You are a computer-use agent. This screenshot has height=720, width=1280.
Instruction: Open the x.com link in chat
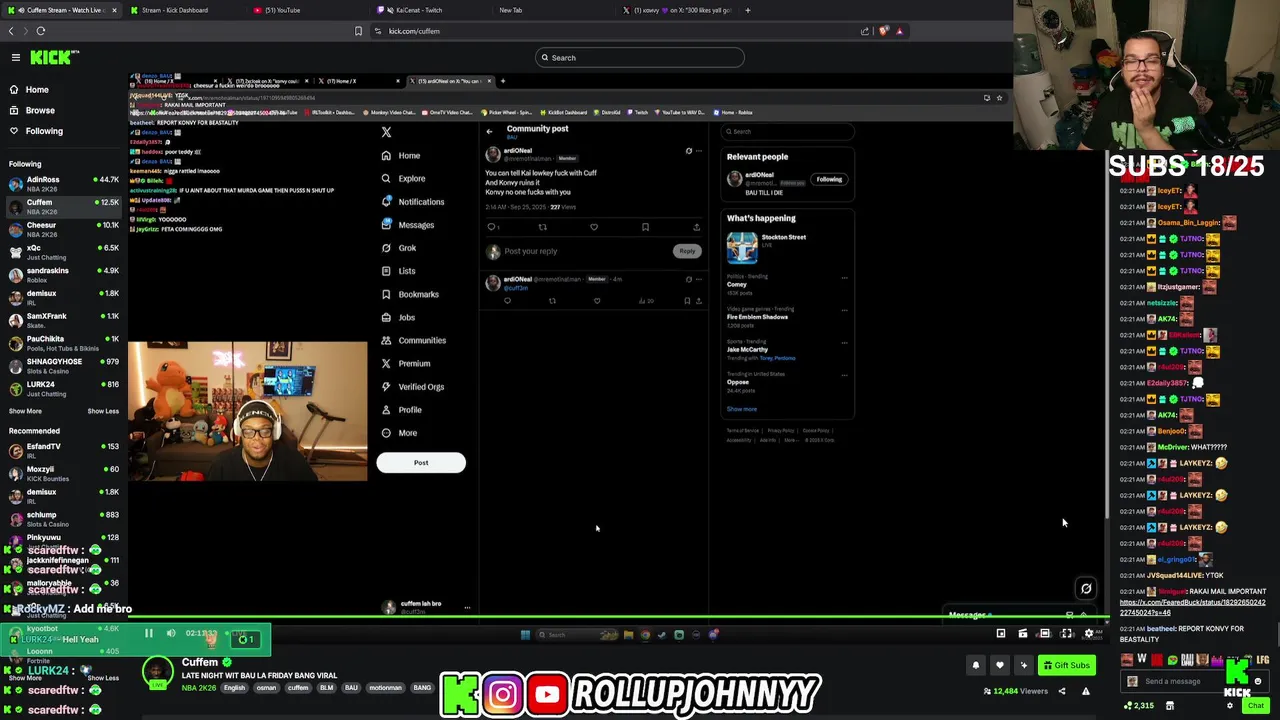click(1192, 608)
